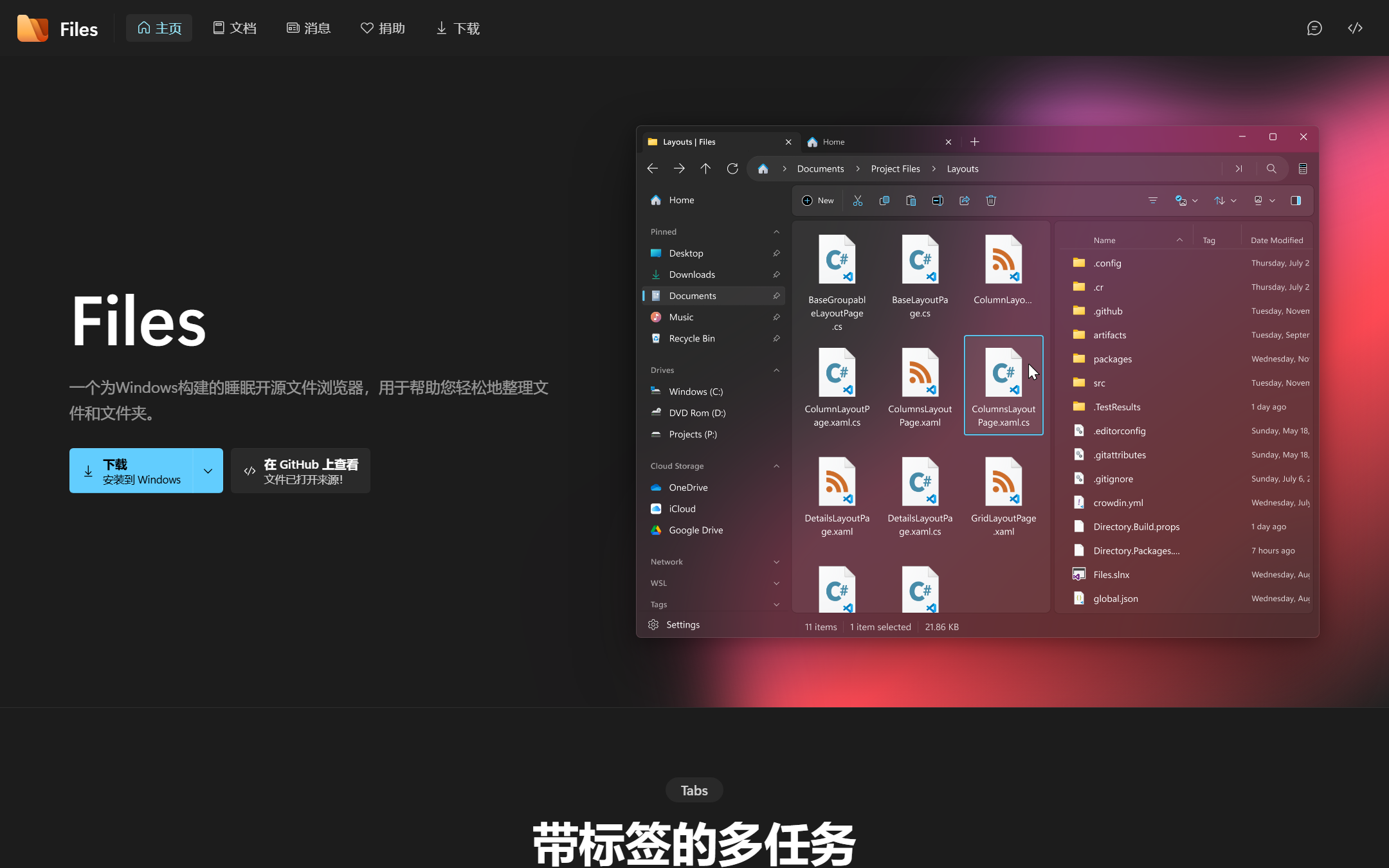The height and width of the screenshot is (868, 1389).
Task: Click Project Files in the breadcrumb path
Action: click(x=895, y=169)
